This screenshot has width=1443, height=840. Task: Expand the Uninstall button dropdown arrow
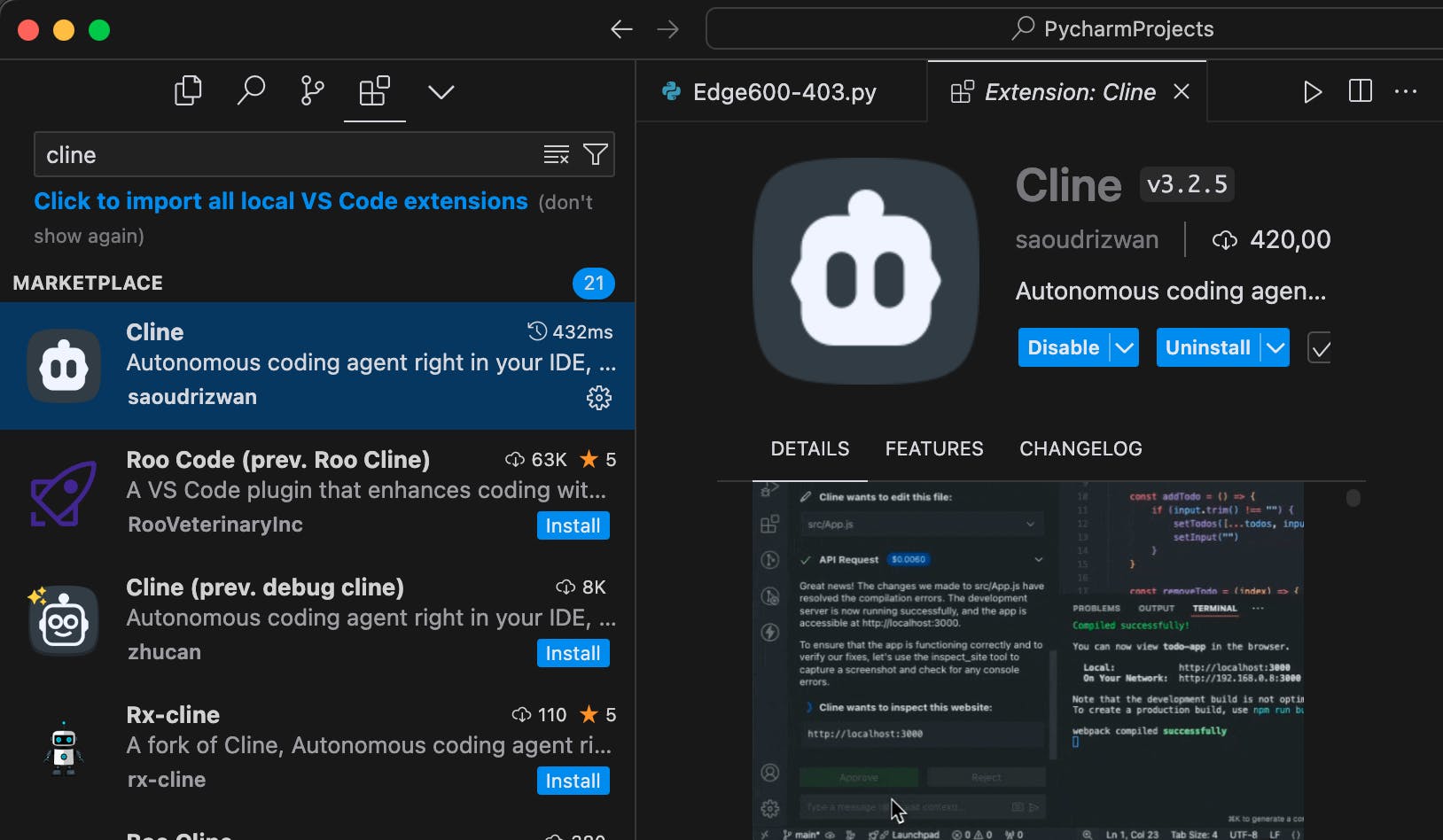click(1275, 347)
